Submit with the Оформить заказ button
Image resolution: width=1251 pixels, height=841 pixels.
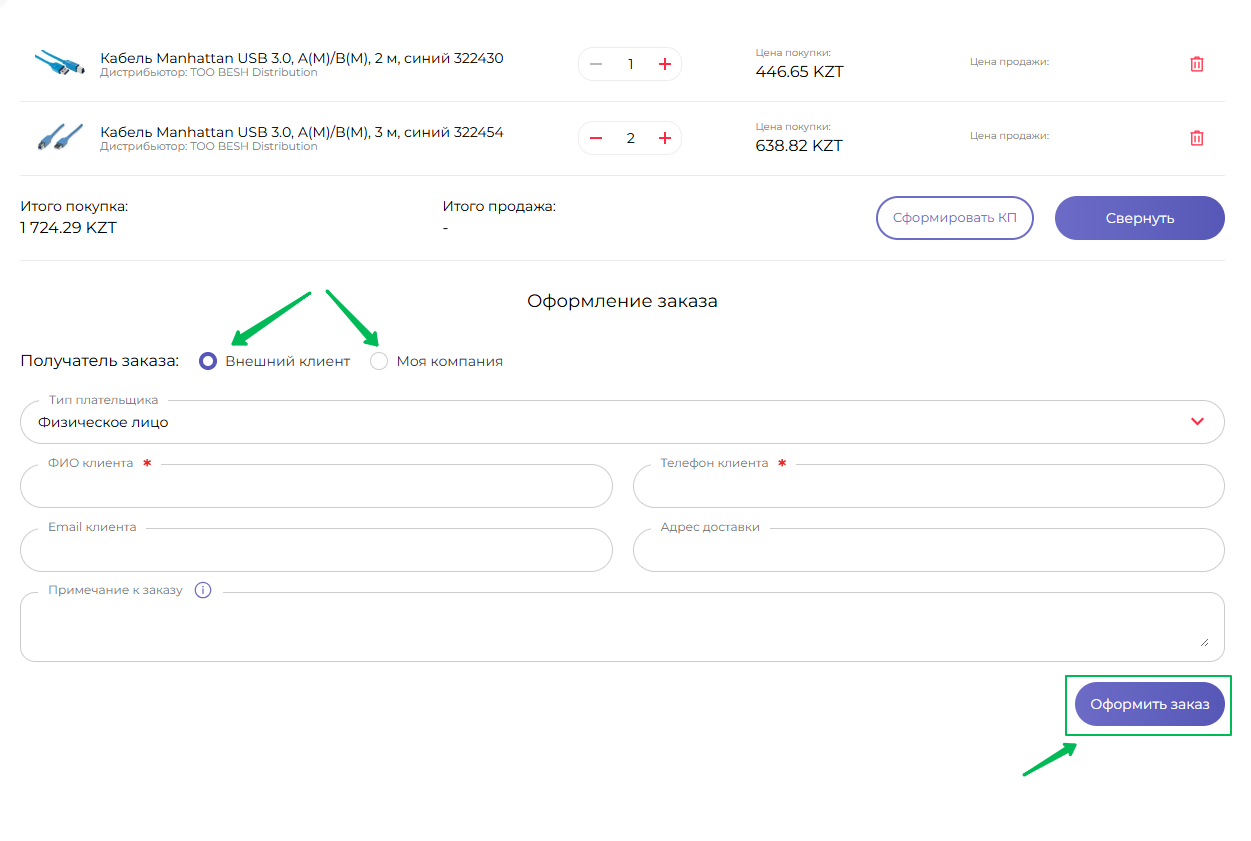point(1149,704)
